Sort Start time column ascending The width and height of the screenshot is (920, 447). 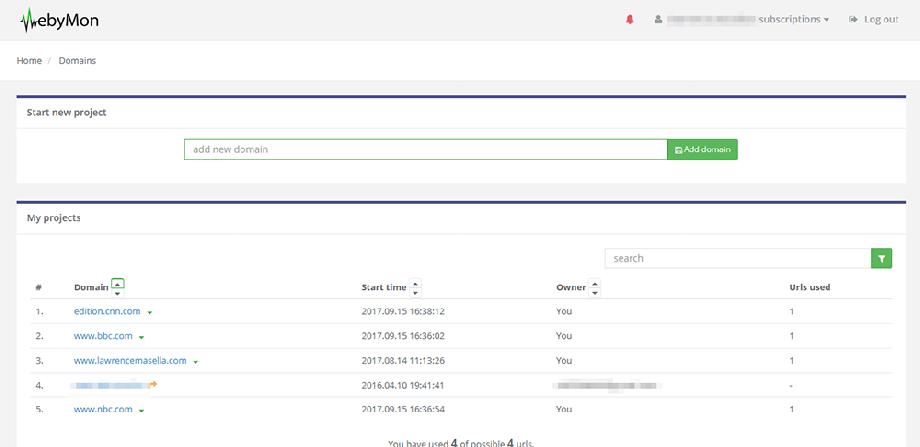[x=415, y=283]
